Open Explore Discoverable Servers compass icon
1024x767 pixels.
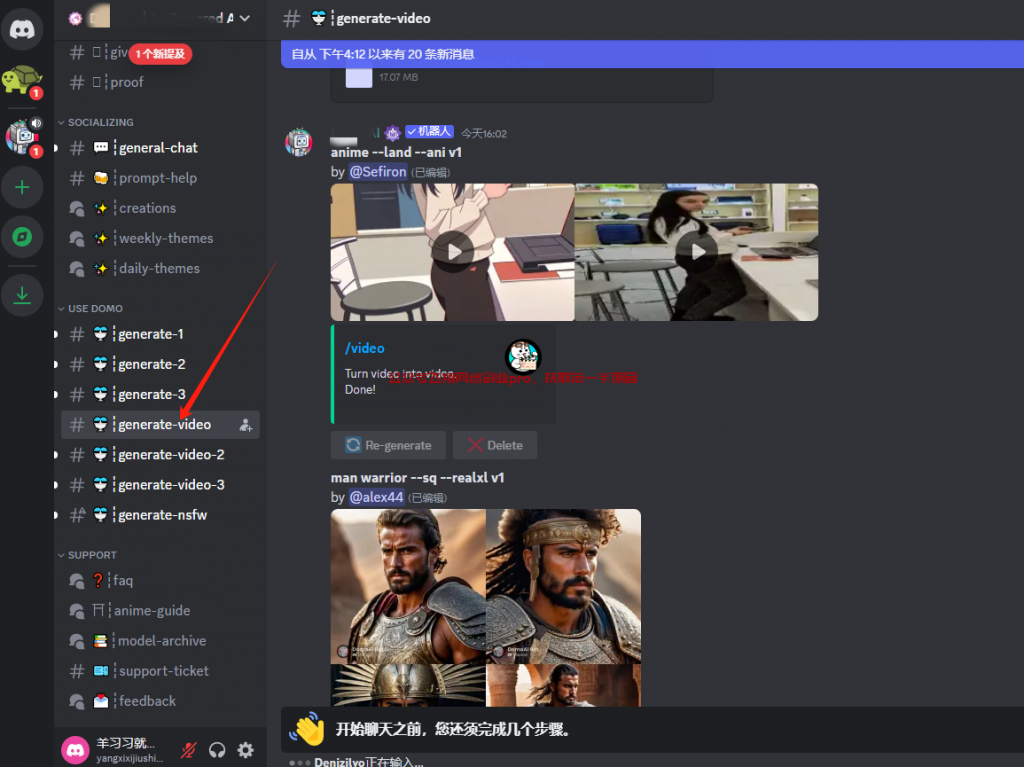pyautogui.click(x=22, y=237)
